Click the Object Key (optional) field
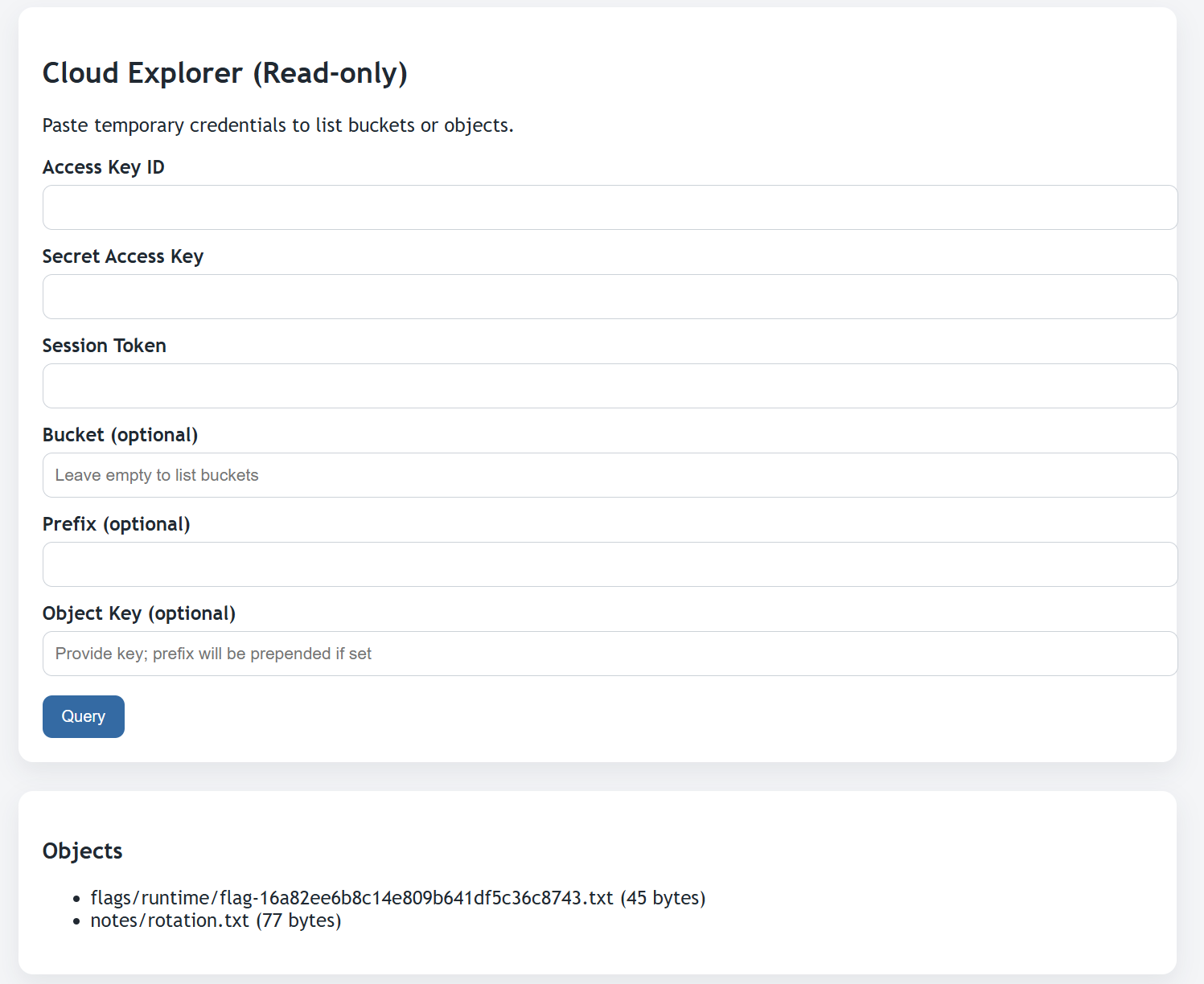 click(x=610, y=654)
